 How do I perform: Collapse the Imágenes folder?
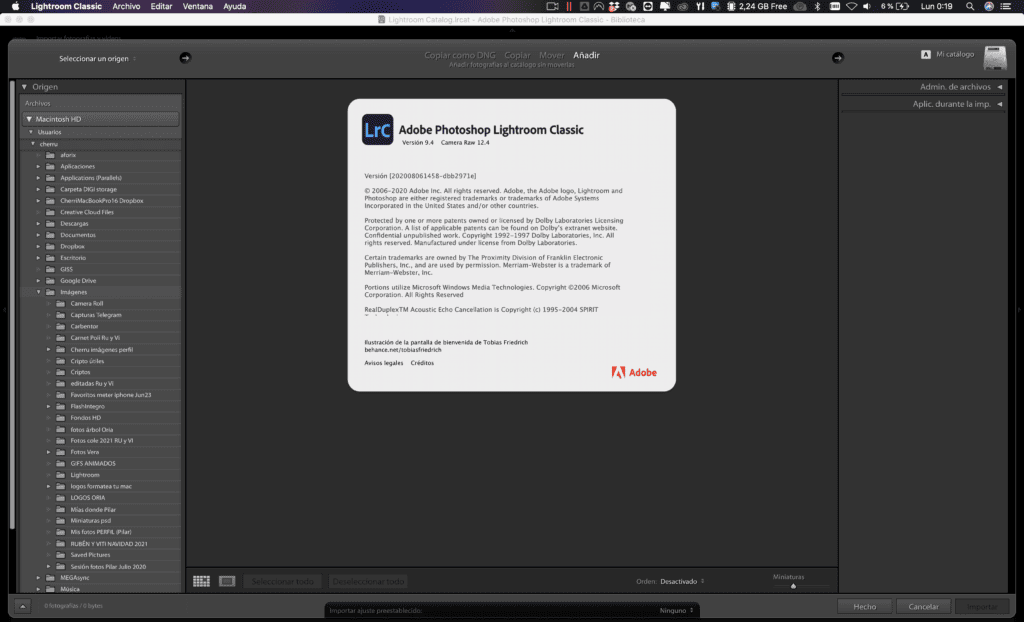[39, 292]
